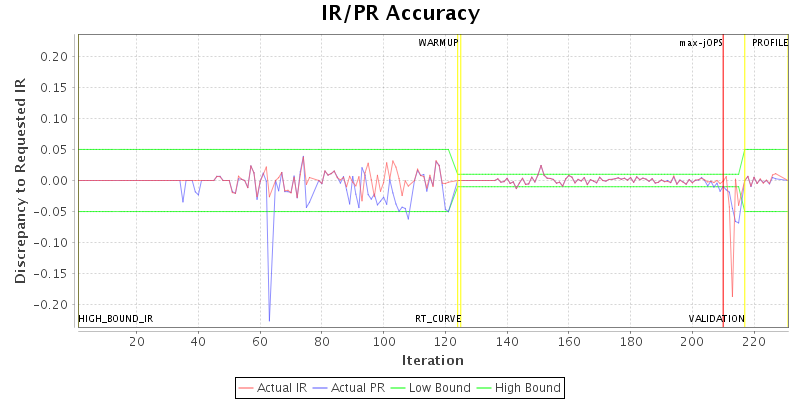Select the HIGH_BOUND_IR marker label
Viewport: 800px width, 400px height.
click(116, 319)
